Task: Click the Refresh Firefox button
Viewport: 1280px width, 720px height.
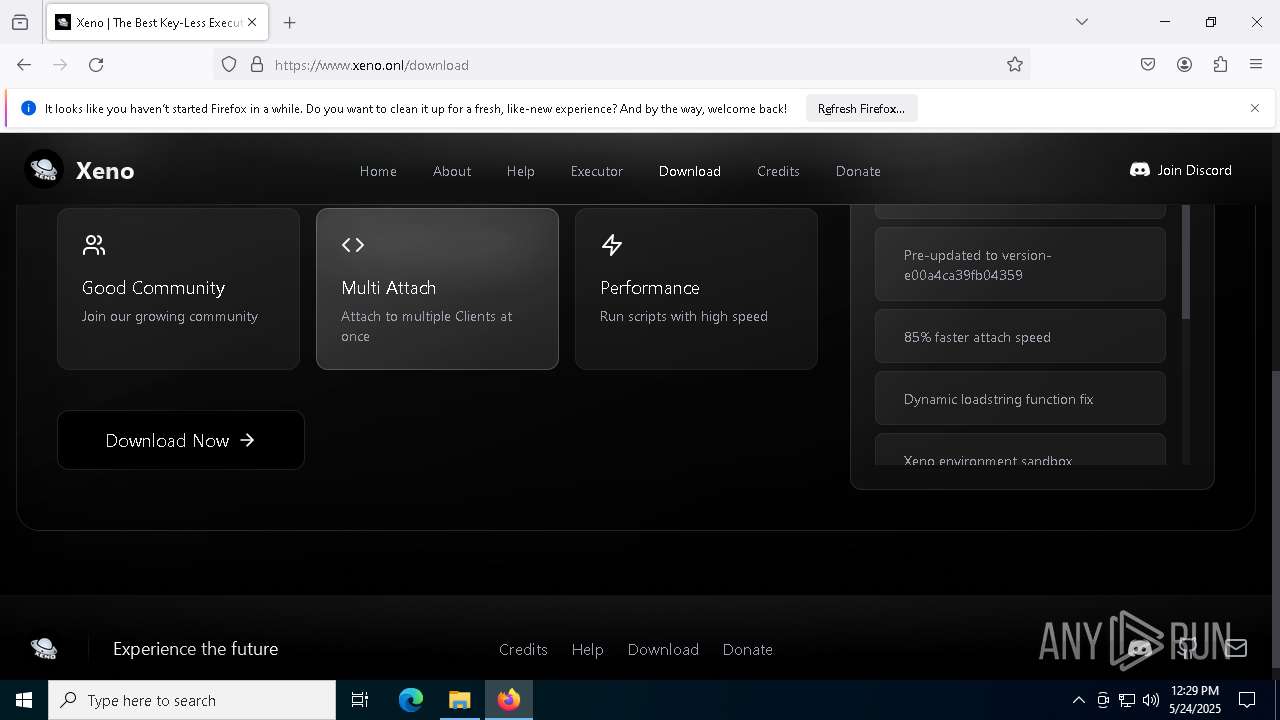Action: (861, 108)
